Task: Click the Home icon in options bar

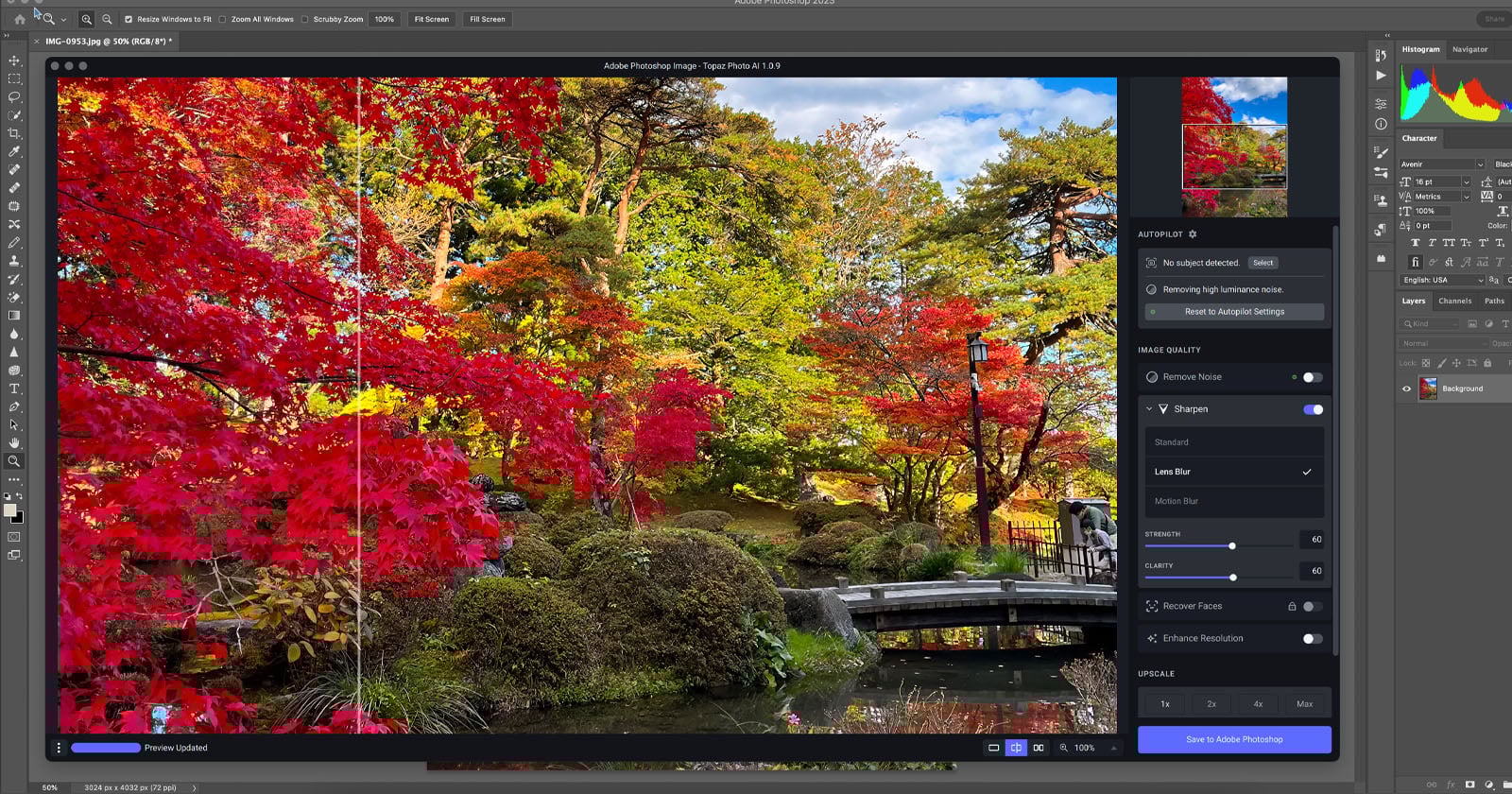Action: (19, 19)
